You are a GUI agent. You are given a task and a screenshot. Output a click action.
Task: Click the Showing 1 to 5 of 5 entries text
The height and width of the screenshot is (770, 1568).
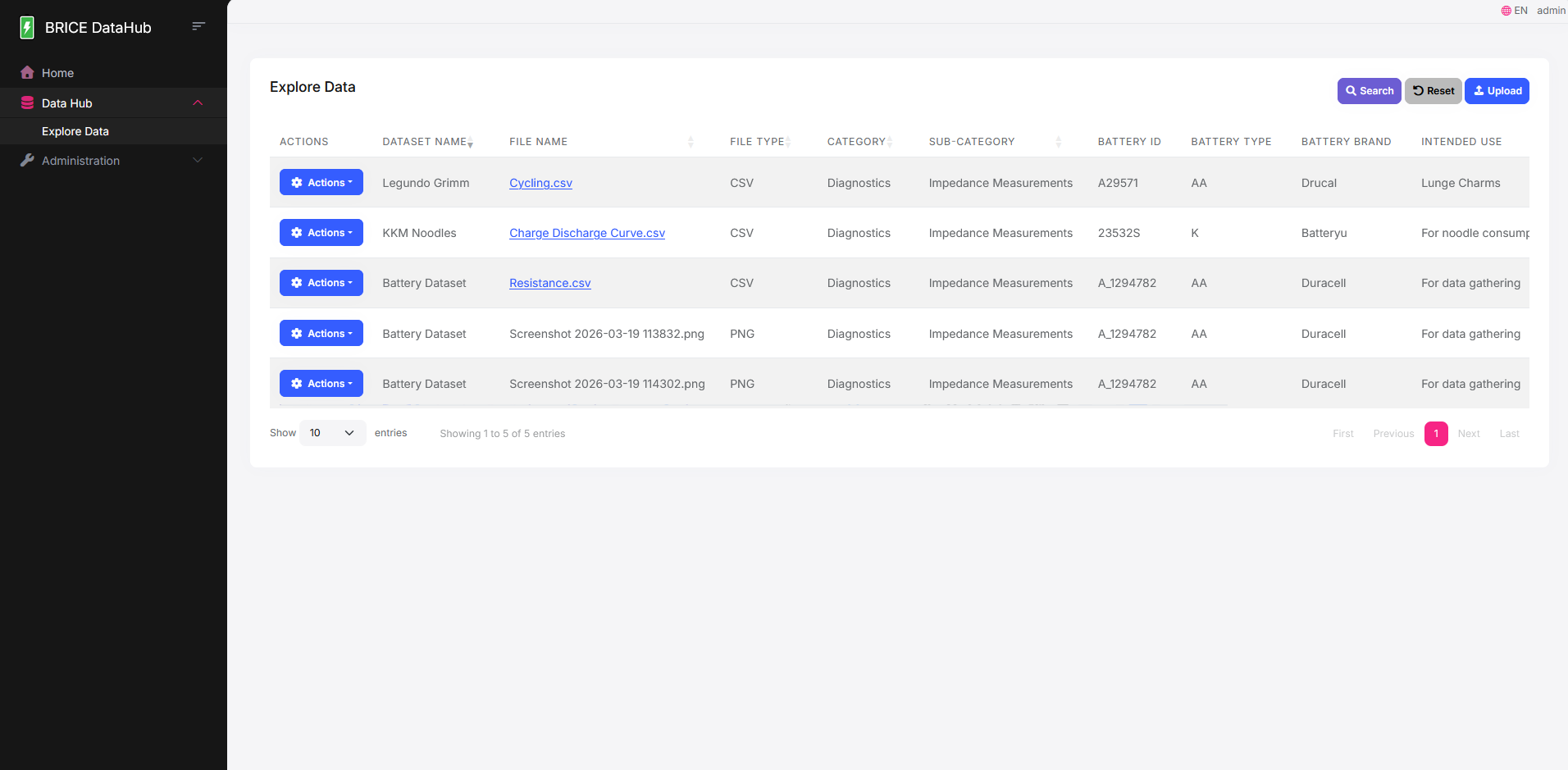502,434
